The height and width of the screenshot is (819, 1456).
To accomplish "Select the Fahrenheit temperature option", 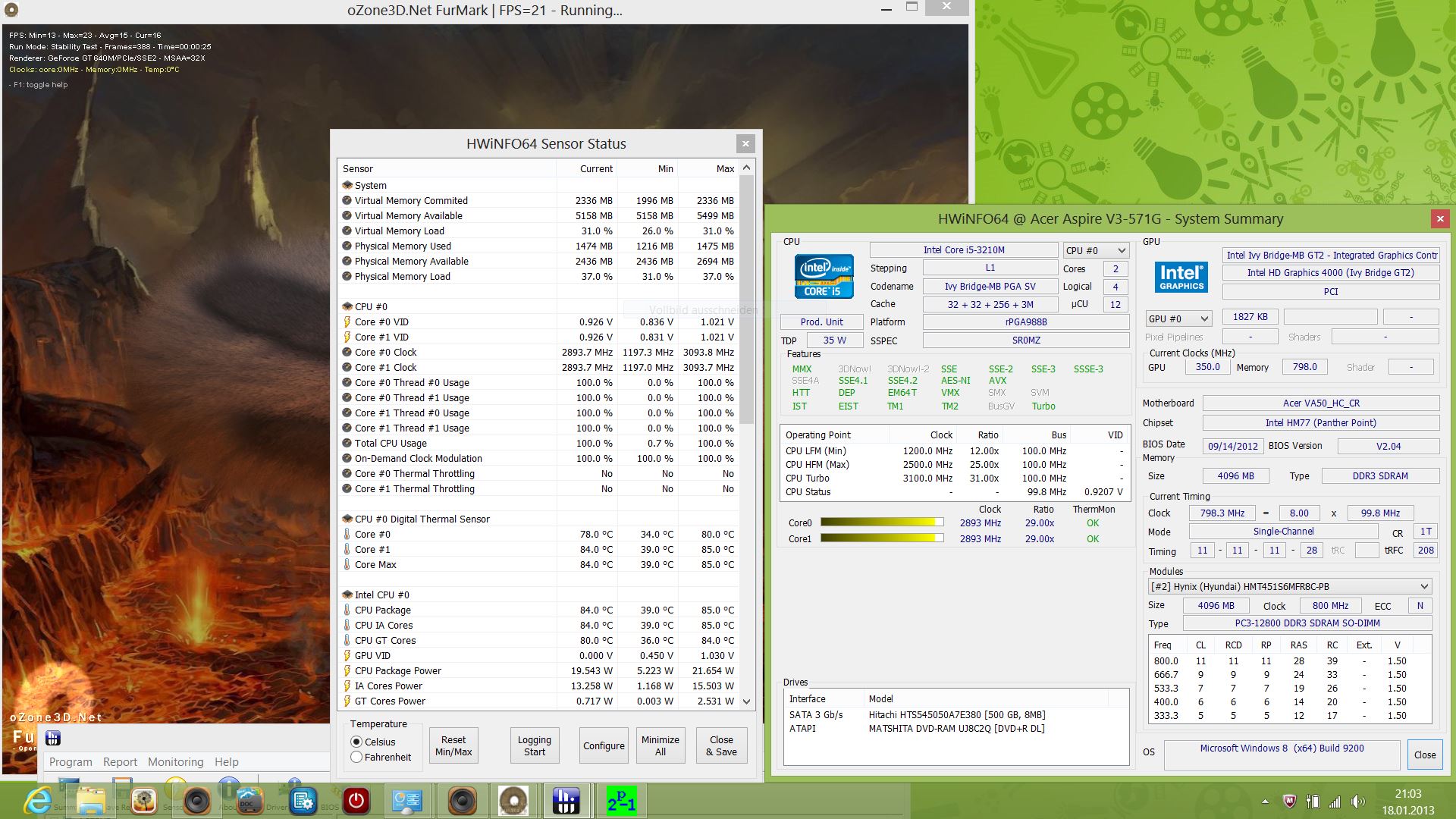I will coord(356,757).
